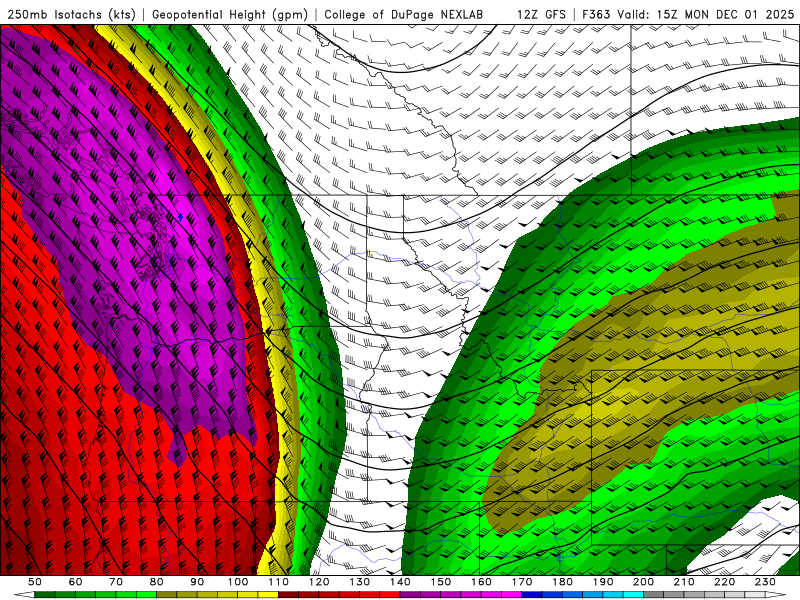The width and height of the screenshot is (800, 600).
Task: Click the "80" legend value
Action: [157, 582]
